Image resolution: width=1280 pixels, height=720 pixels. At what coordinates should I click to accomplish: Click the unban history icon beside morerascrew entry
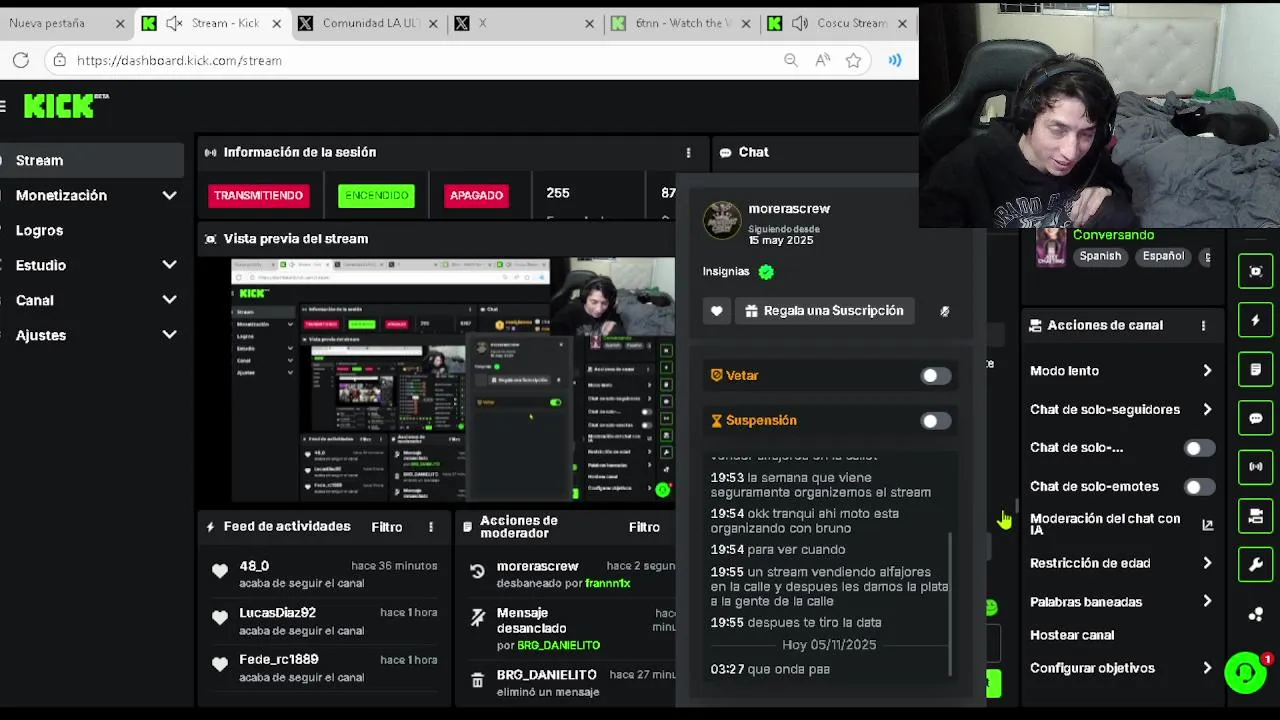coord(477,572)
